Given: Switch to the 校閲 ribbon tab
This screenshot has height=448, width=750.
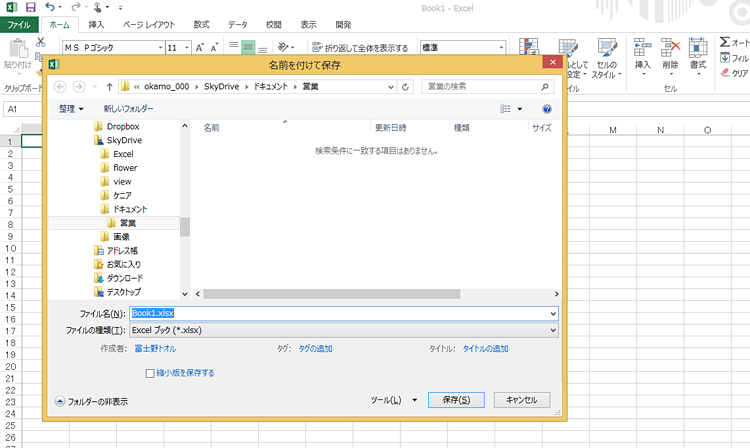Looking at the screenshot, I should click(x=274, y=24).
